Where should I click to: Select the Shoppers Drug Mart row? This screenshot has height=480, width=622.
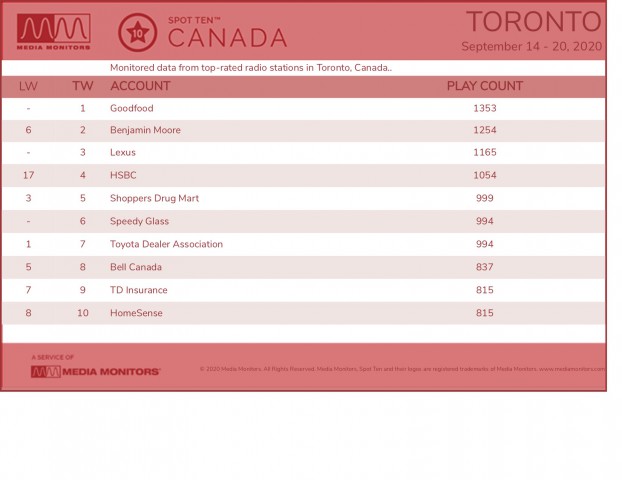304,198
